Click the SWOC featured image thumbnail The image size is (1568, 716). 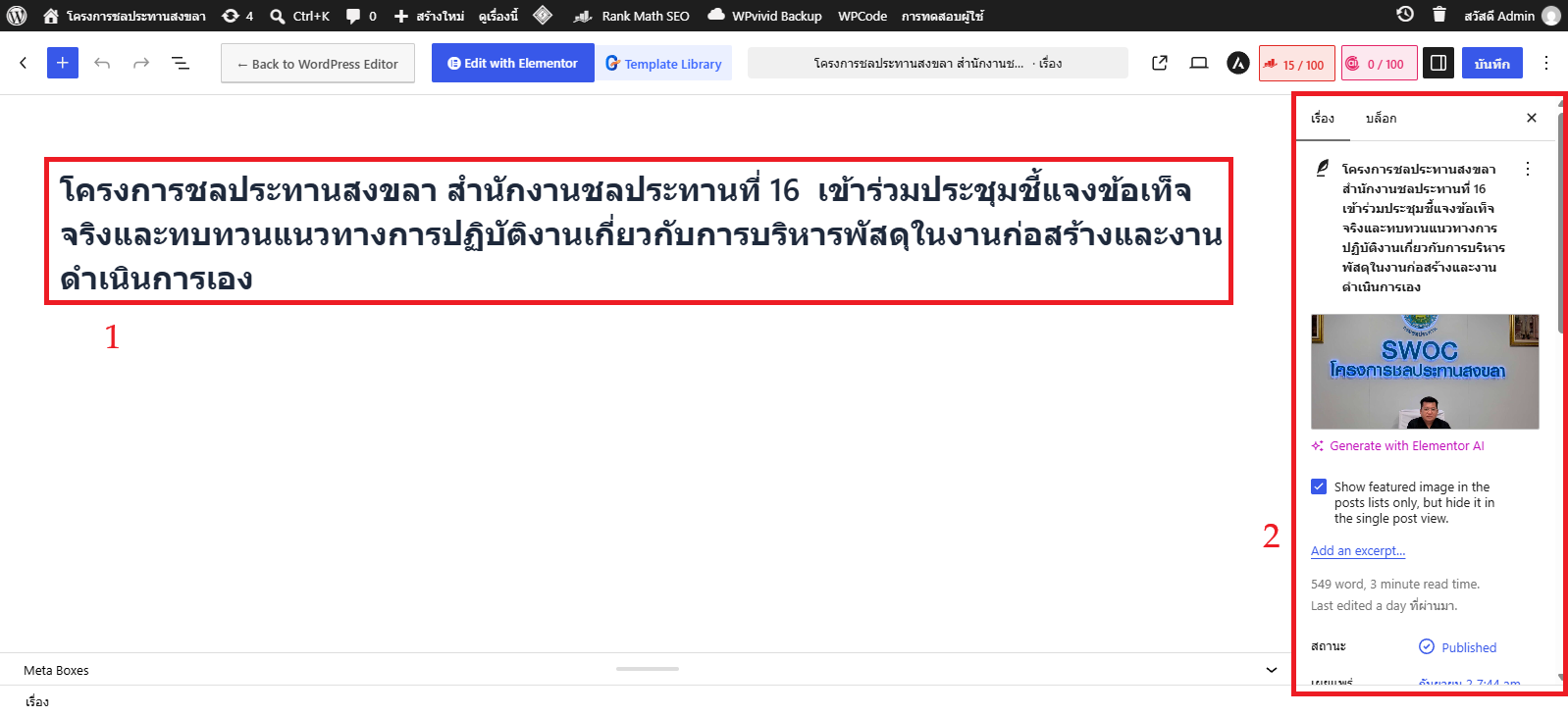tap(1425, 372)
